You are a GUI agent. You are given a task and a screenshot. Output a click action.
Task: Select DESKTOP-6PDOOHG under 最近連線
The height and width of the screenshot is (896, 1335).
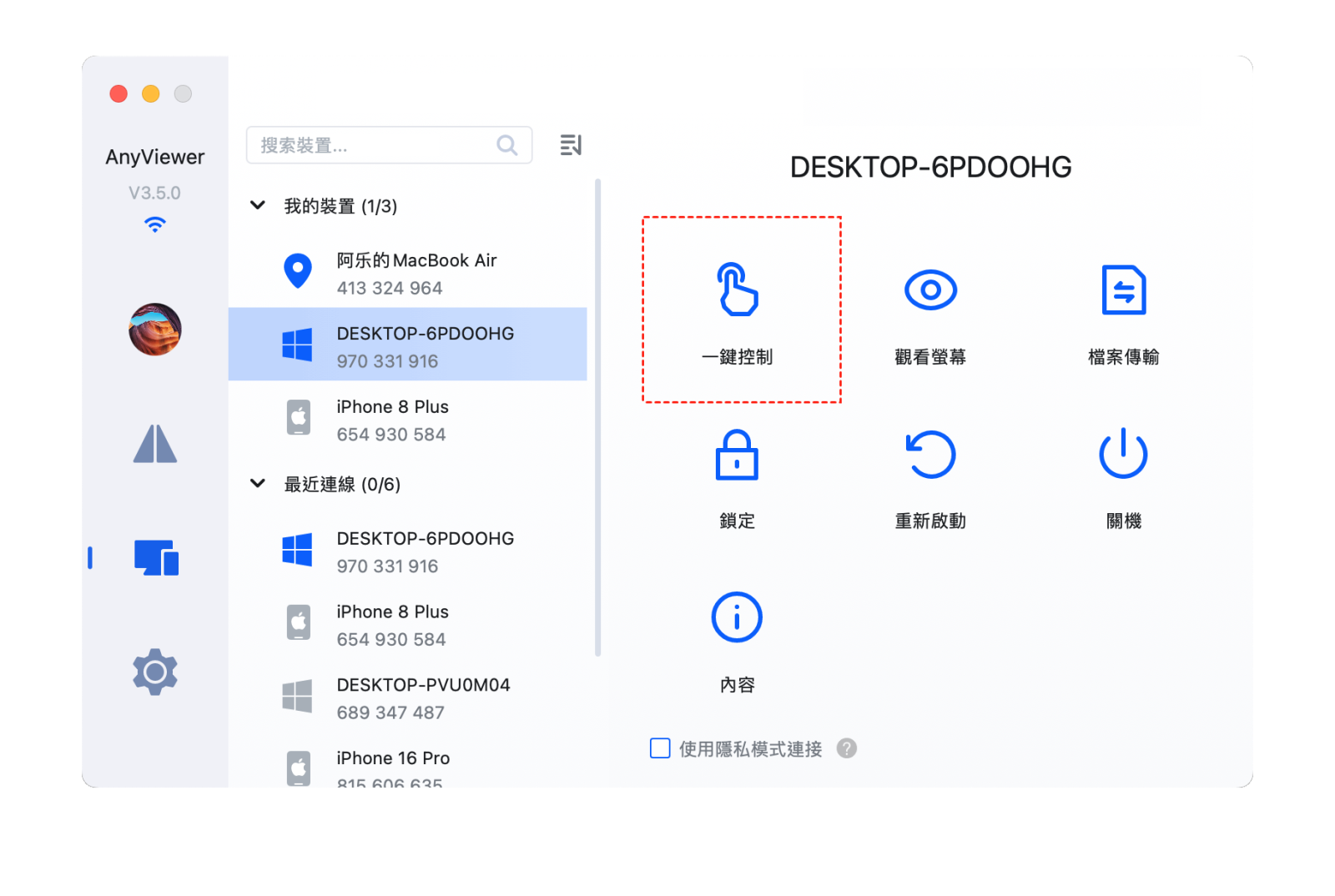[x=408, y=551]
